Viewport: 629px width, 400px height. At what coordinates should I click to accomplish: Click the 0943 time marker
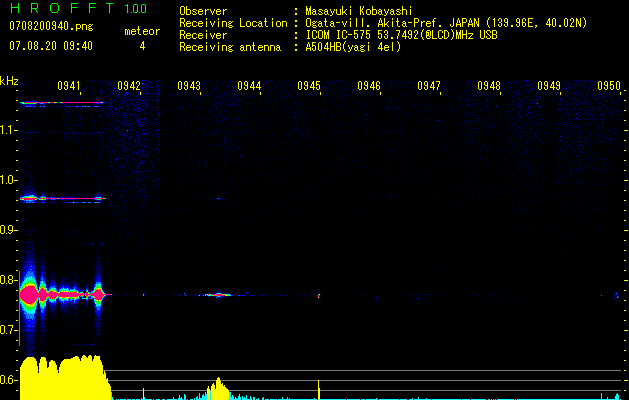pyautogui.click(x=189, y=86)
